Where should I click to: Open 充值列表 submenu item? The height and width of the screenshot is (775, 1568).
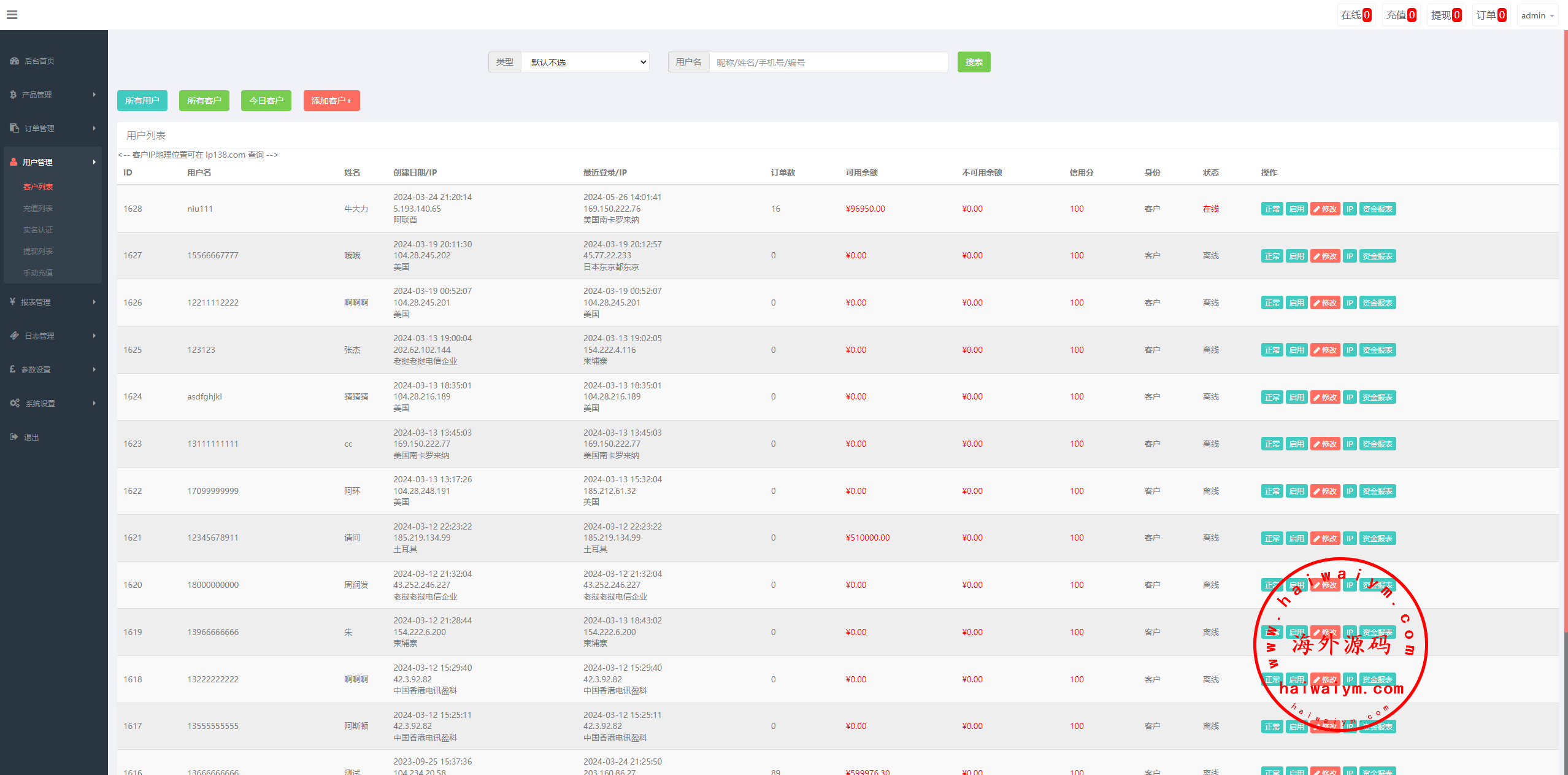click(38, 209)
